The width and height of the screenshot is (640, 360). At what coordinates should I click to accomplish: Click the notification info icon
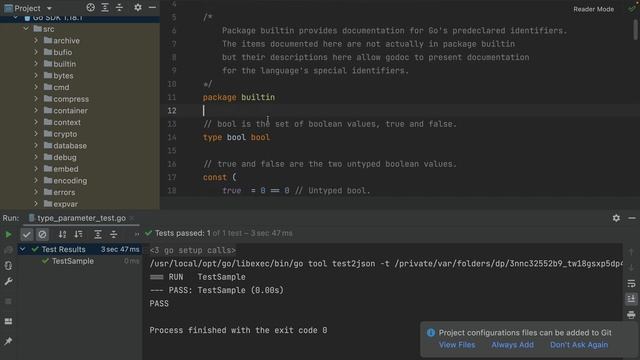(x=431, y=333)
